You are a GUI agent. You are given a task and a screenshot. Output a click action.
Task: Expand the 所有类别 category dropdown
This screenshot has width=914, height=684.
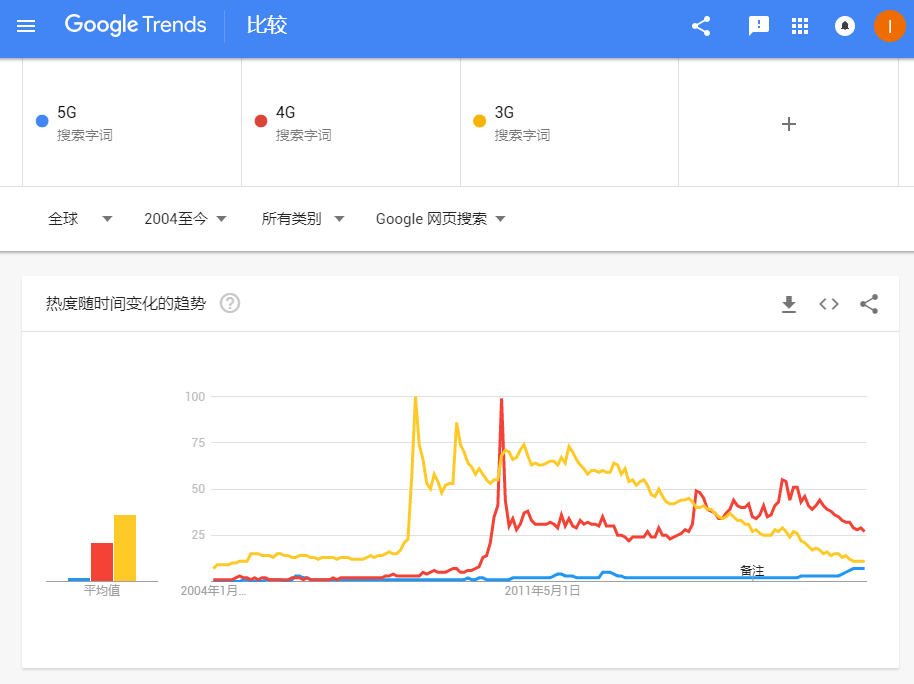pos(303,219)
